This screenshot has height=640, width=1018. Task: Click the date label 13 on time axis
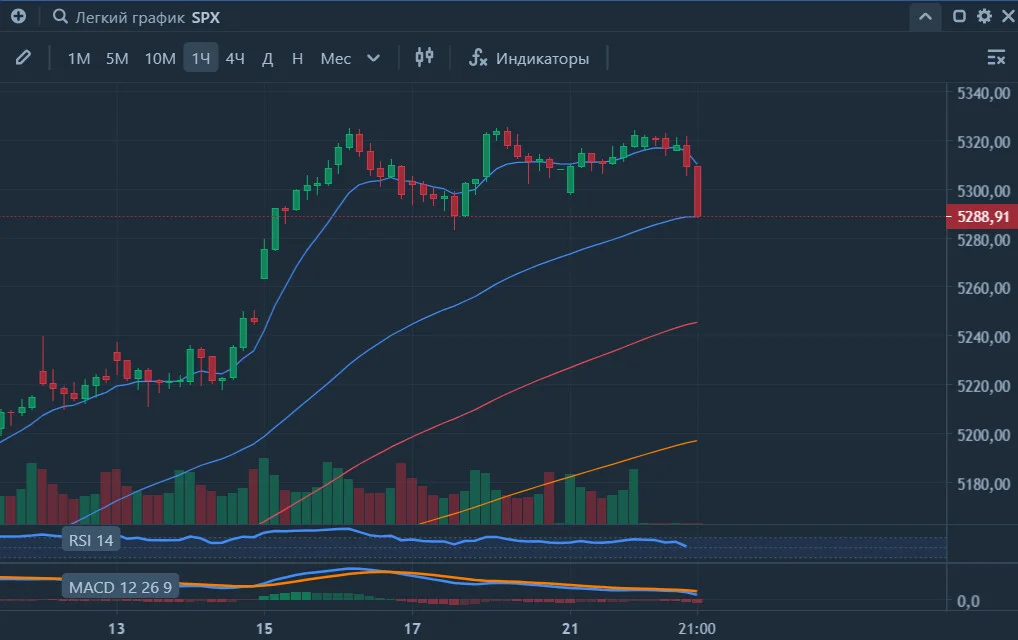pos(116,629)
